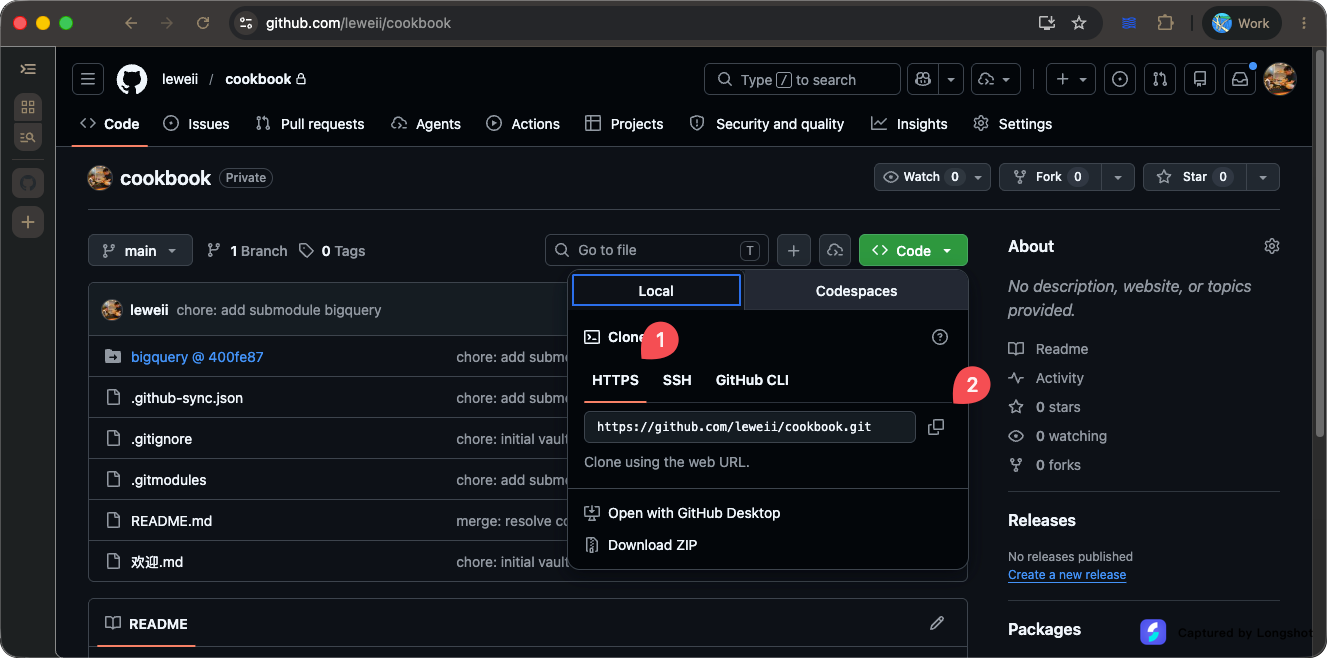The width and height of the screenshot is (1327, 658).
Task: Copy the HTTPS clone URL to clipboard
Action: point(936,427)
